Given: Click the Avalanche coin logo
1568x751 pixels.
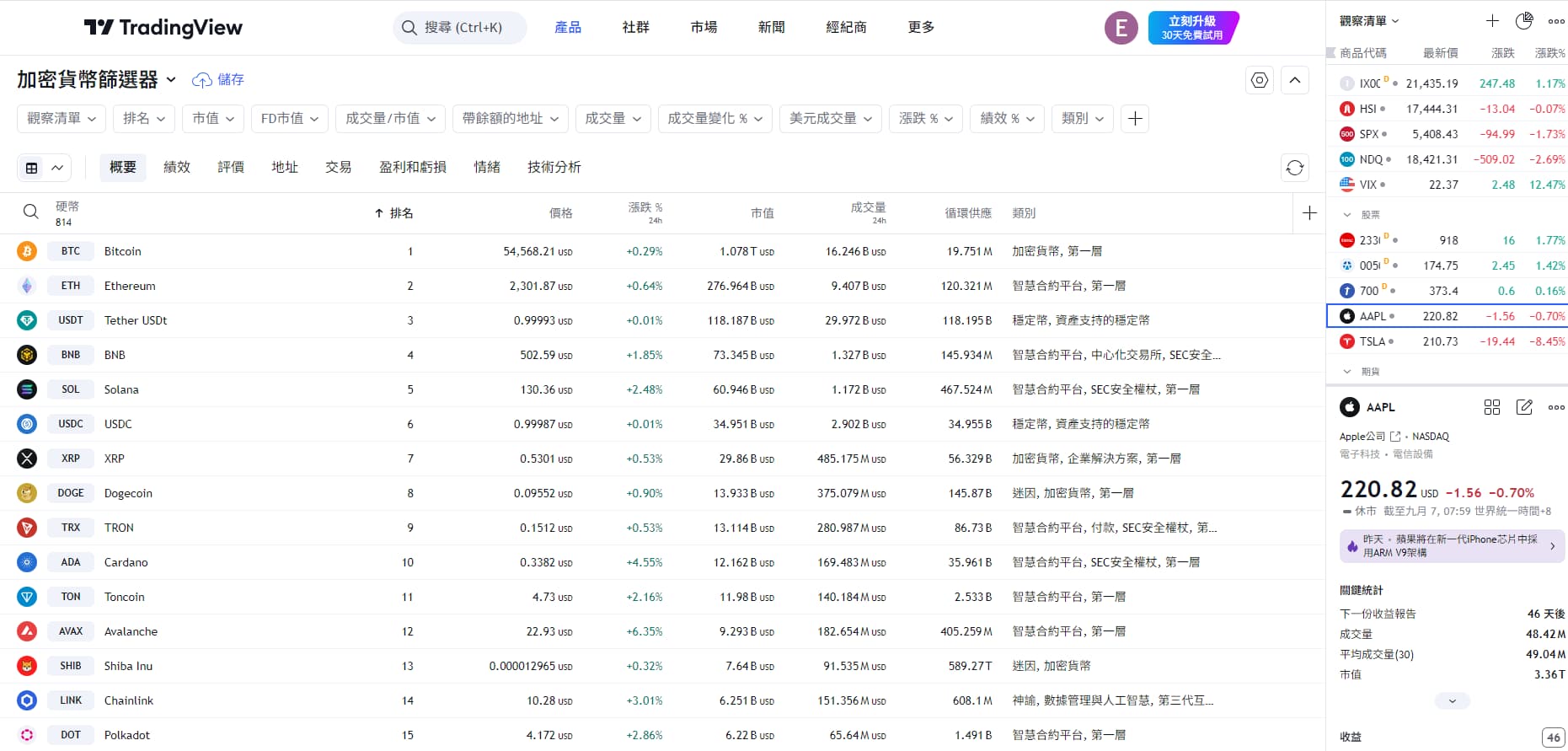Looking at the screenshot, I should [27, 631].
